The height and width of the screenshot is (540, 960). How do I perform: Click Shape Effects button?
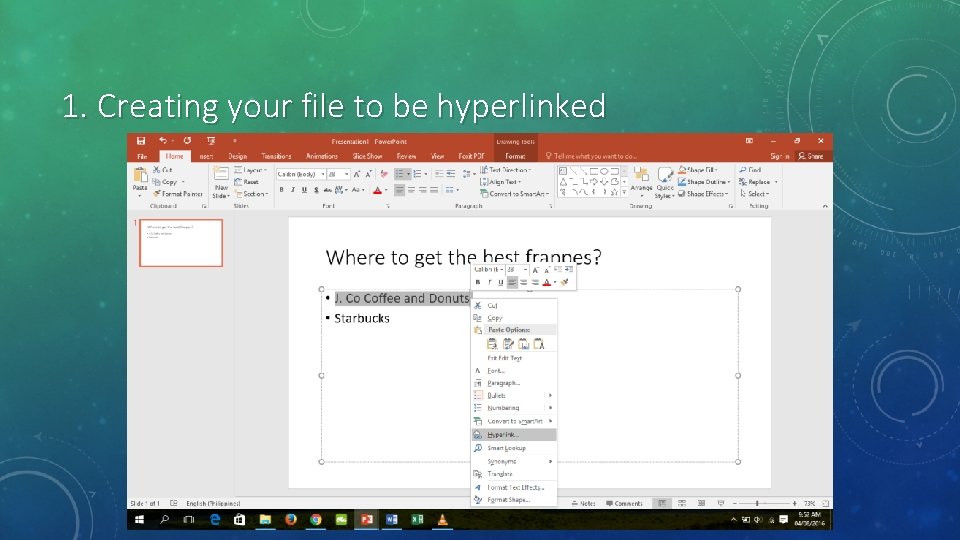point(703,193)
